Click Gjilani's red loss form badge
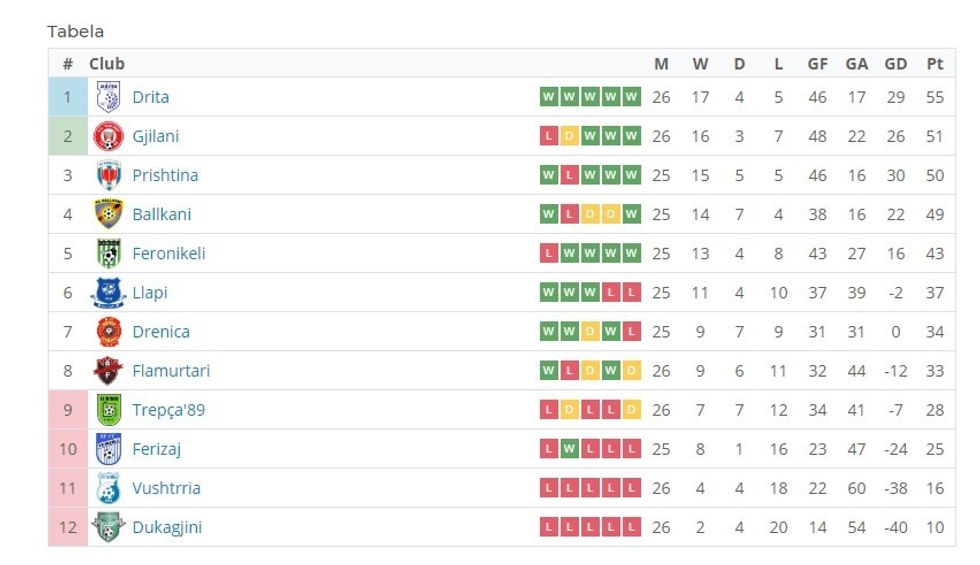The height and width of the screenshot is (565, 980). pyautogui.click(x=548, y=136)
